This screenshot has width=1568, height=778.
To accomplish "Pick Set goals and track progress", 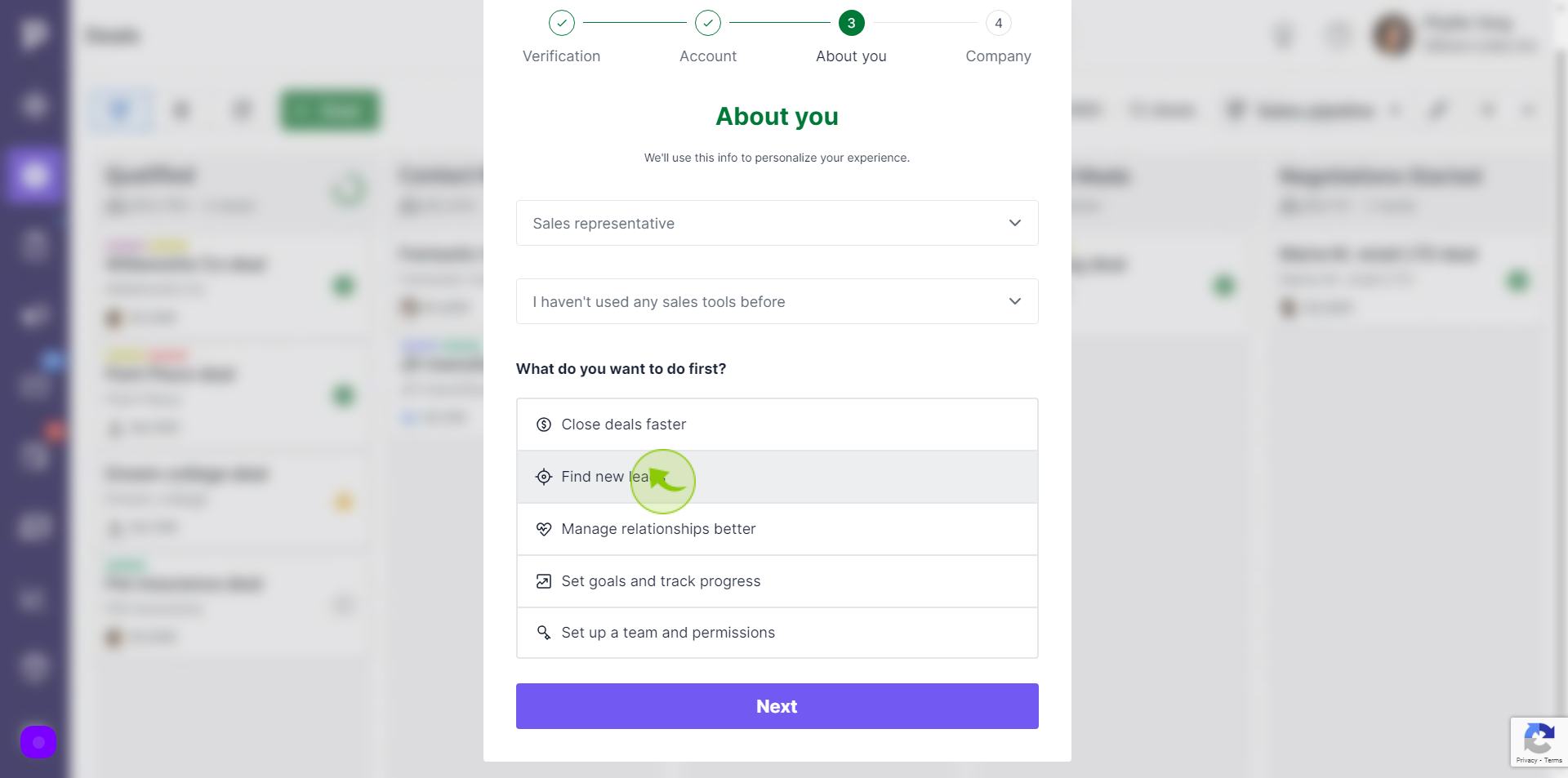I will coord(777,581).
